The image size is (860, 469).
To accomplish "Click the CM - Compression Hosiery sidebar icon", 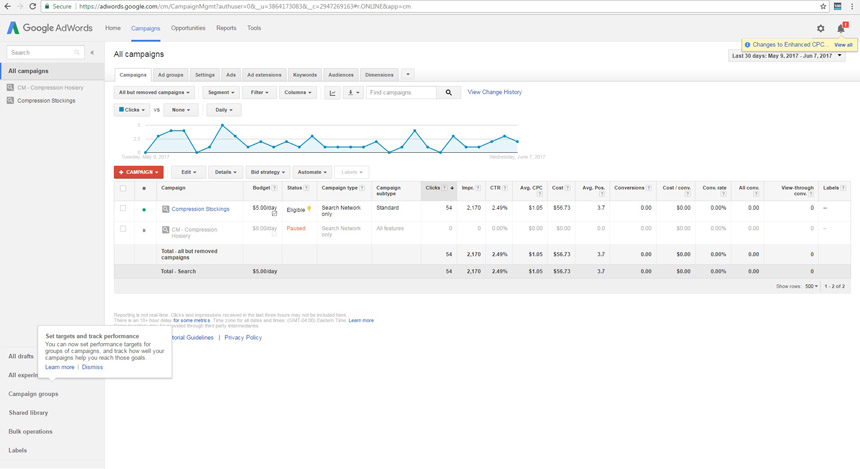I will (10, 87).
